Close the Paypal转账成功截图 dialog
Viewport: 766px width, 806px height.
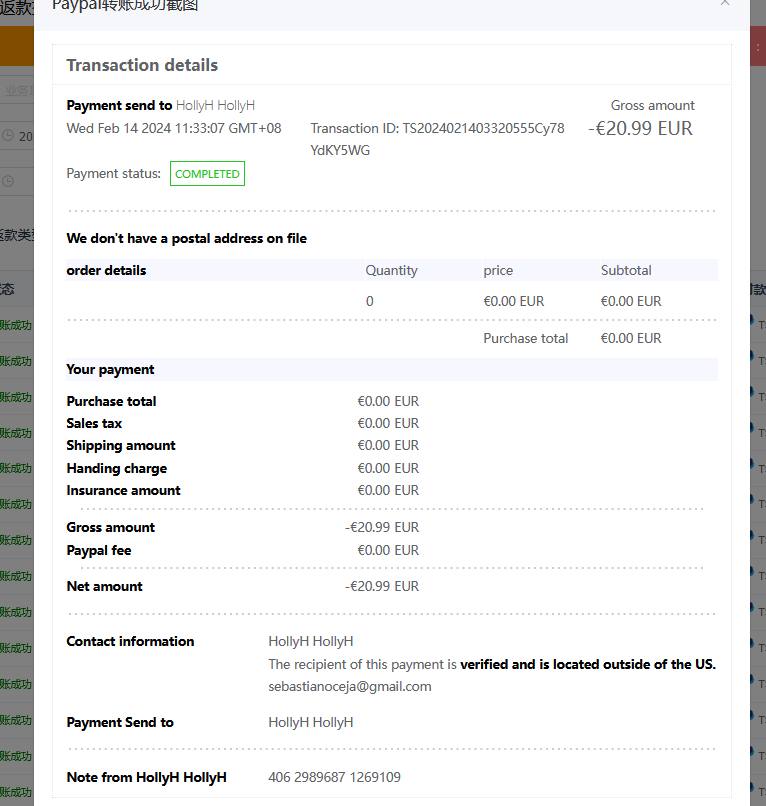[725, 3]
